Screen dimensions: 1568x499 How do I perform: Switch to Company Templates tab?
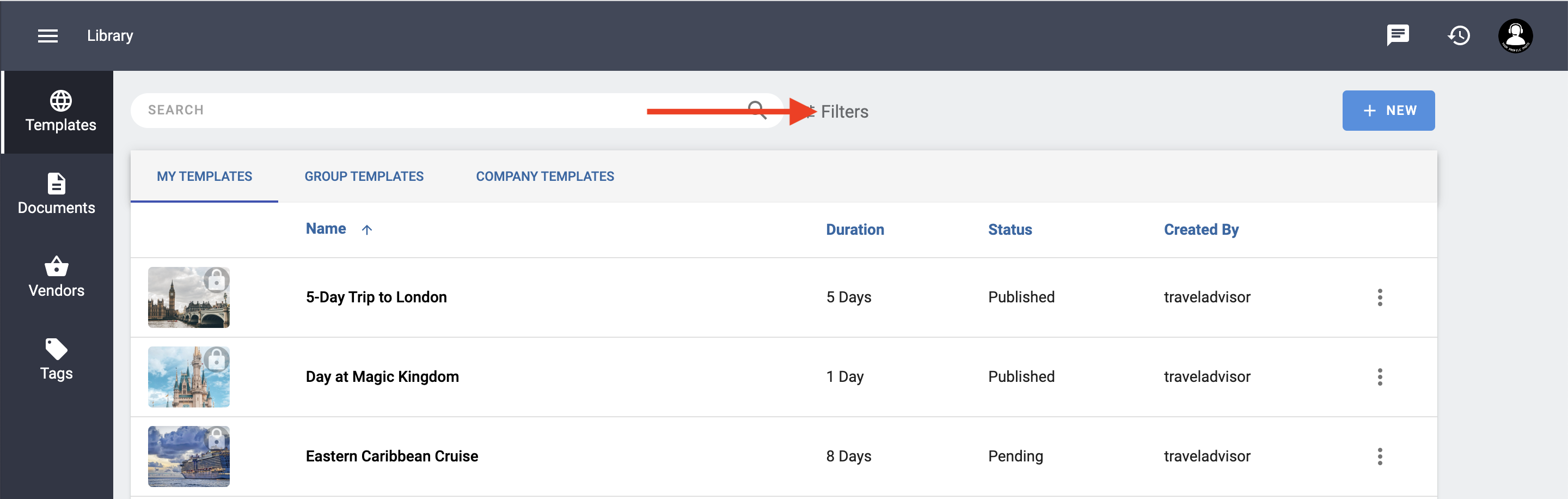(545, 176)
